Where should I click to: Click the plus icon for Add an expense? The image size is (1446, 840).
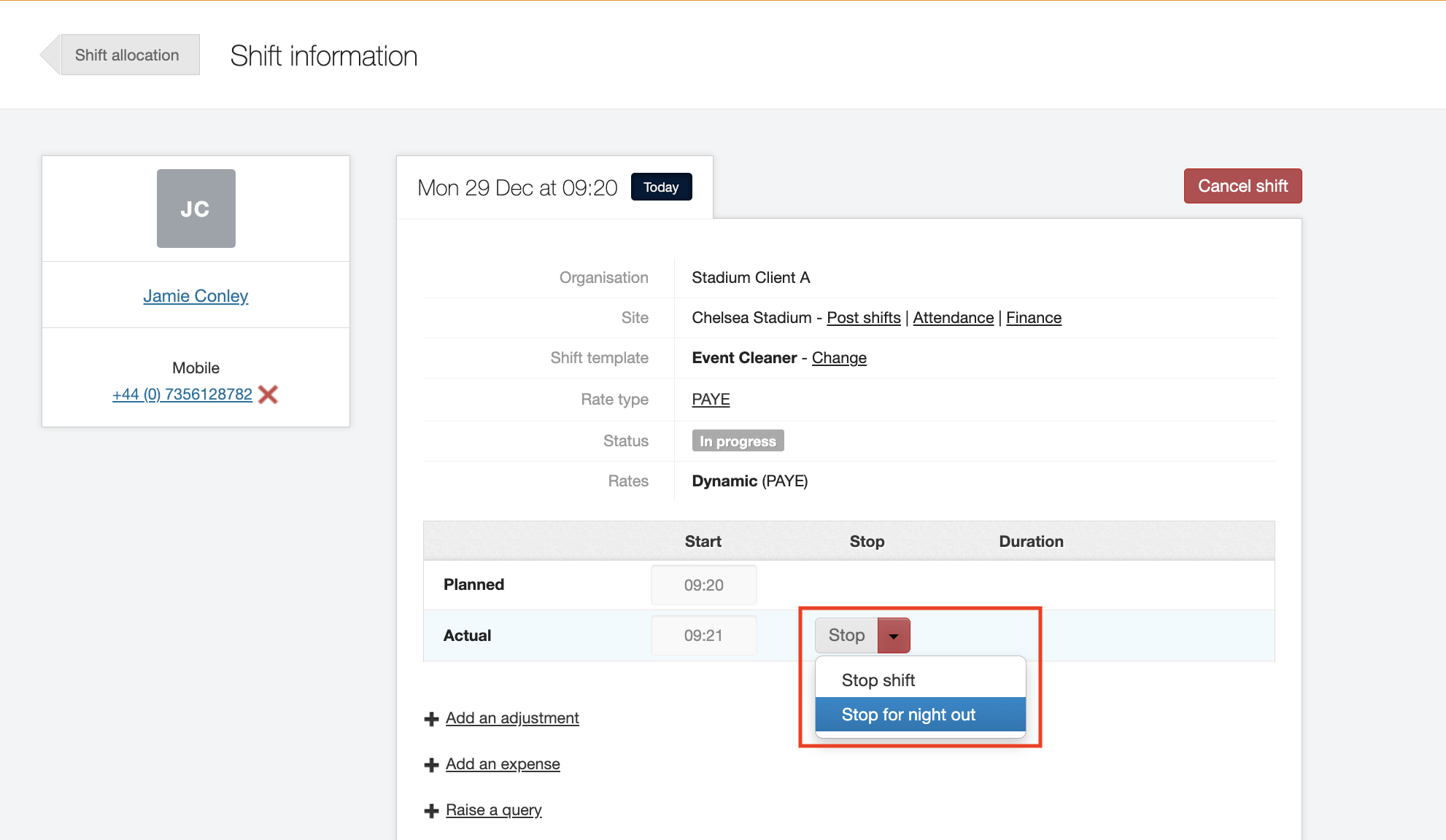[431, 765]
